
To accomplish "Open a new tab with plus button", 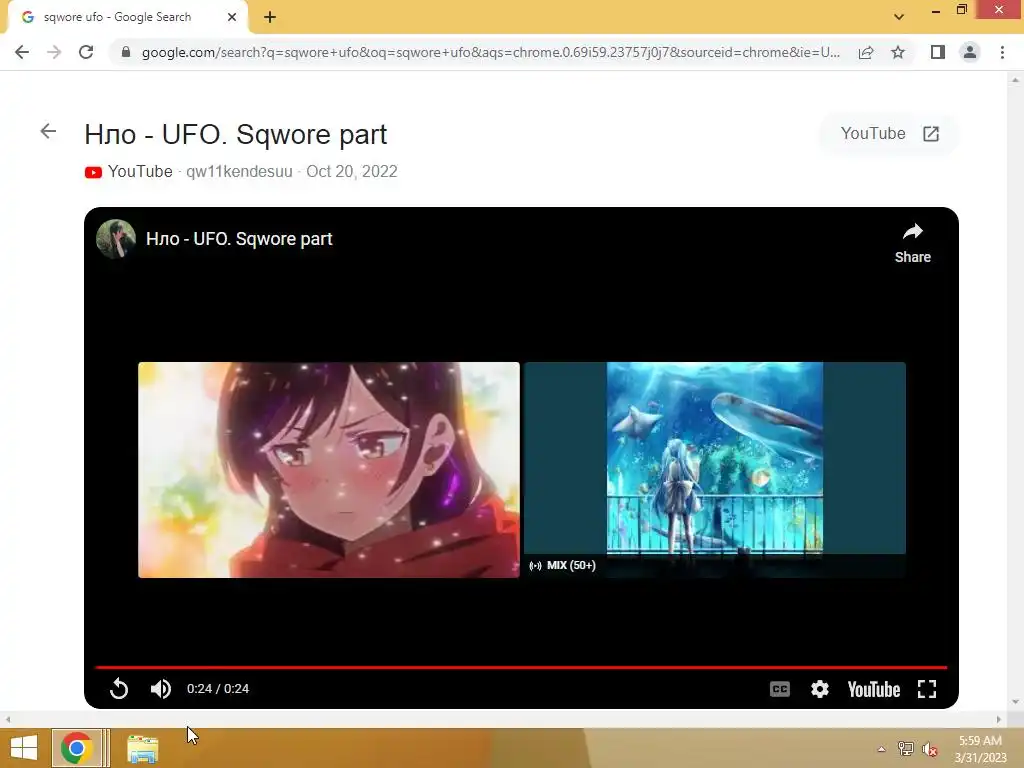I will (270, 17).
